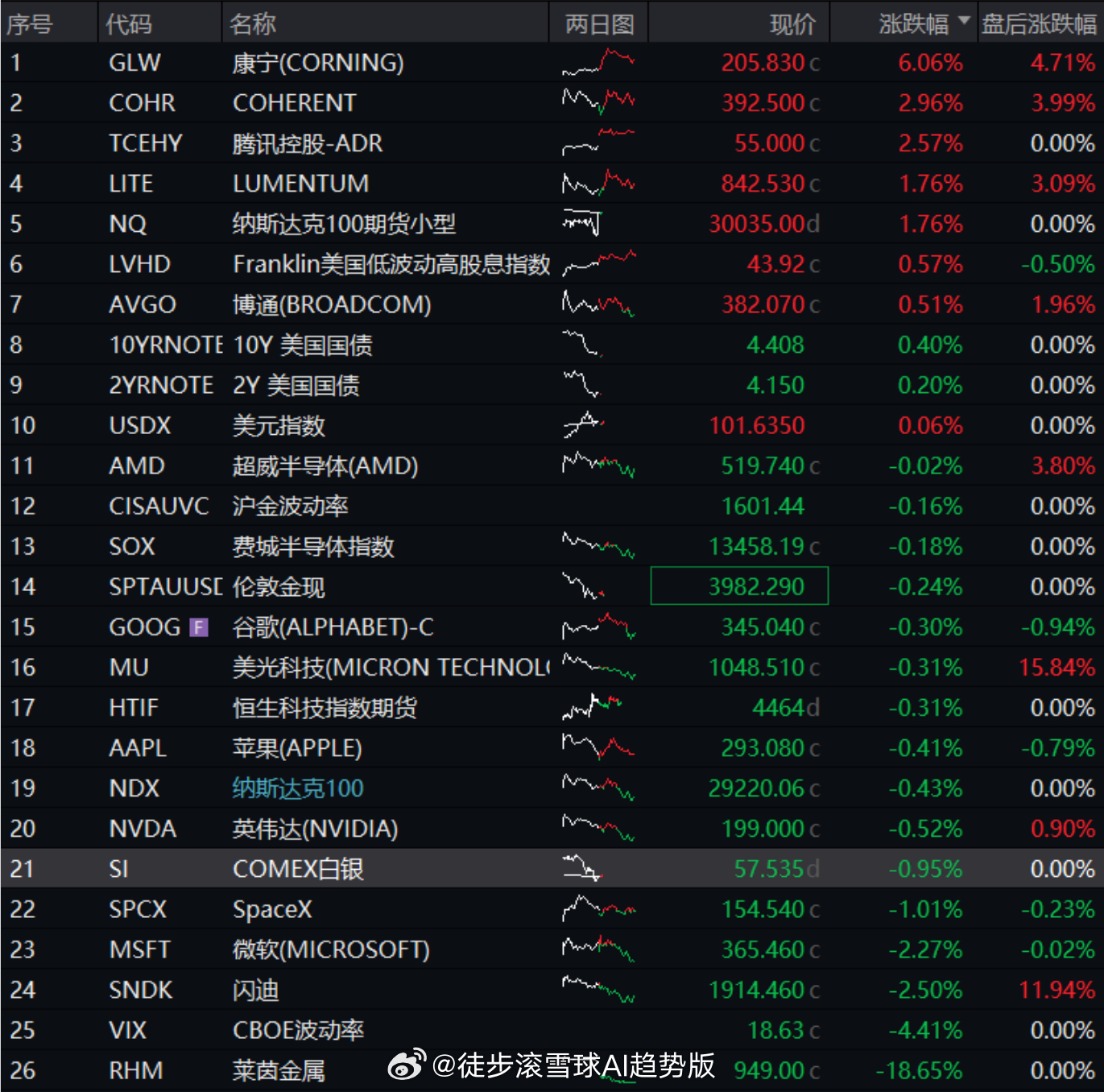Click RHM change value -18.65%
Screen dimensions: 1104x1092
click(919, 1070)
